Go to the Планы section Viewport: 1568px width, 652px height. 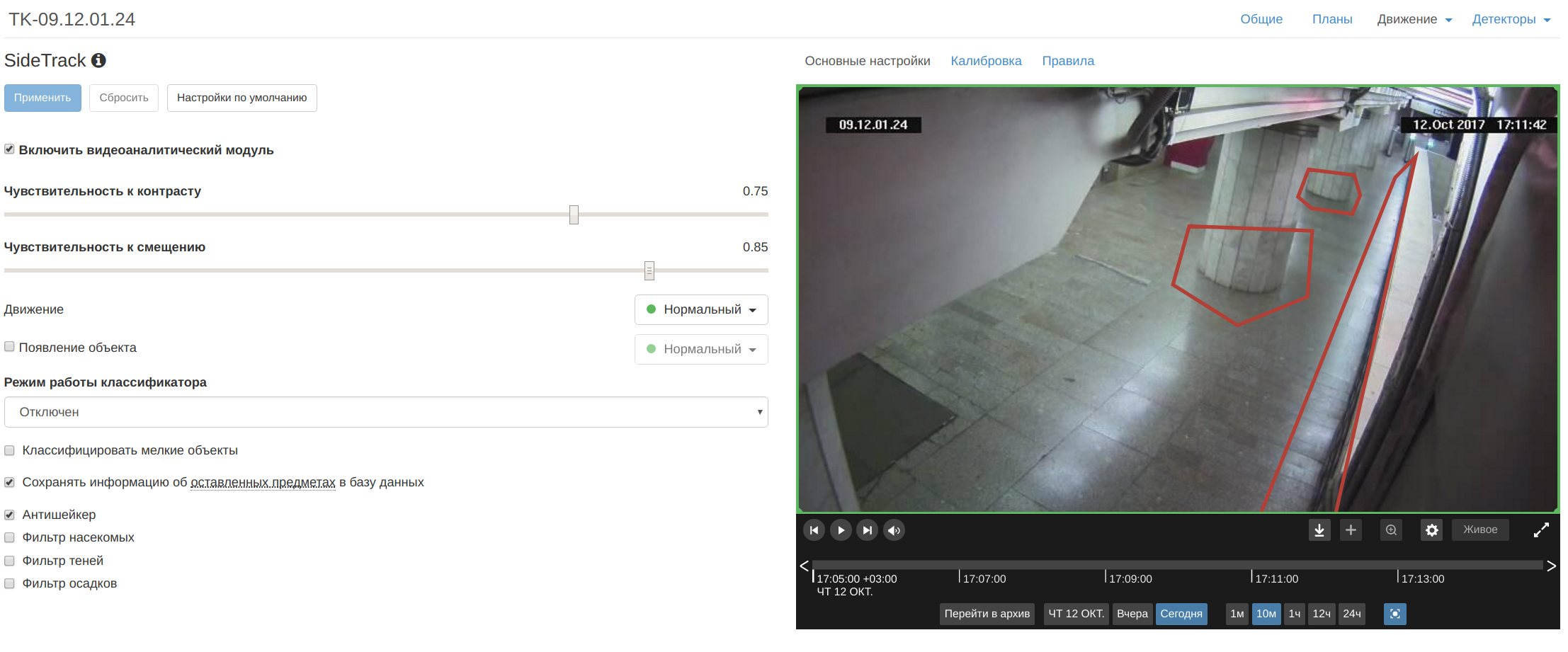(x=1332, y=19)
